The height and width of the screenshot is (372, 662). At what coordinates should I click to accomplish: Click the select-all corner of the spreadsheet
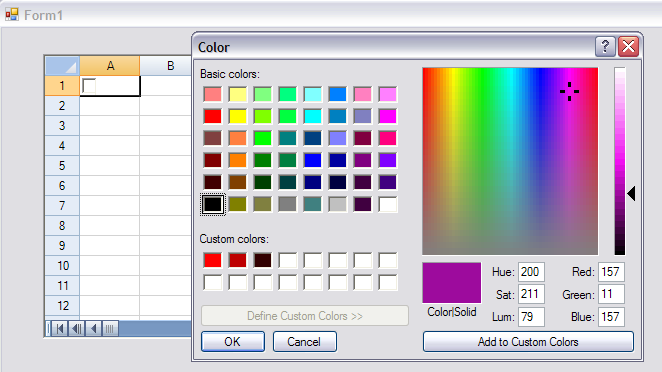click(x=62, y=66)
